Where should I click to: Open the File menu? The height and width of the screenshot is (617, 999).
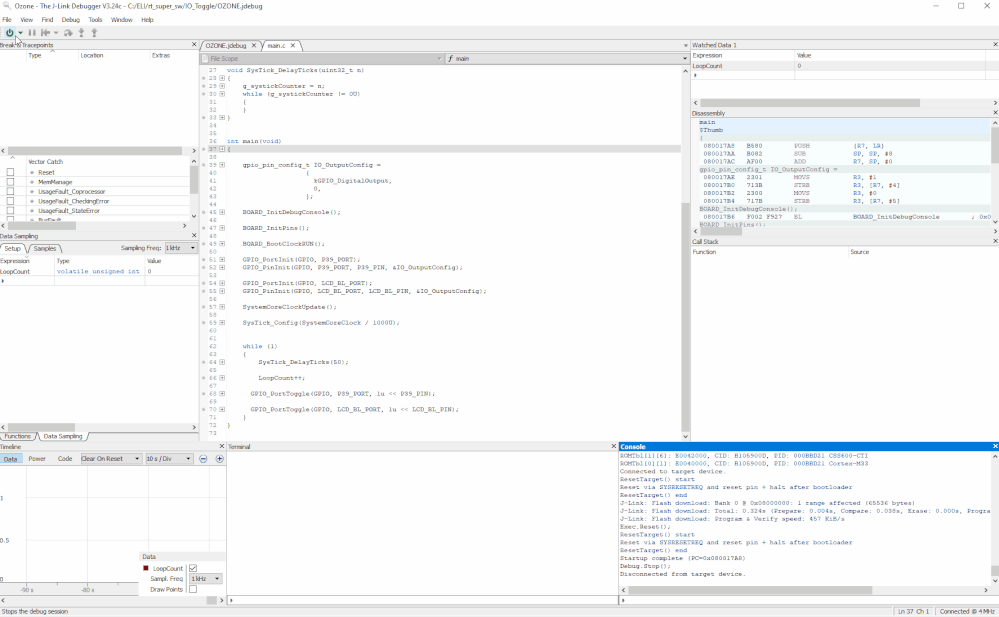7,20
